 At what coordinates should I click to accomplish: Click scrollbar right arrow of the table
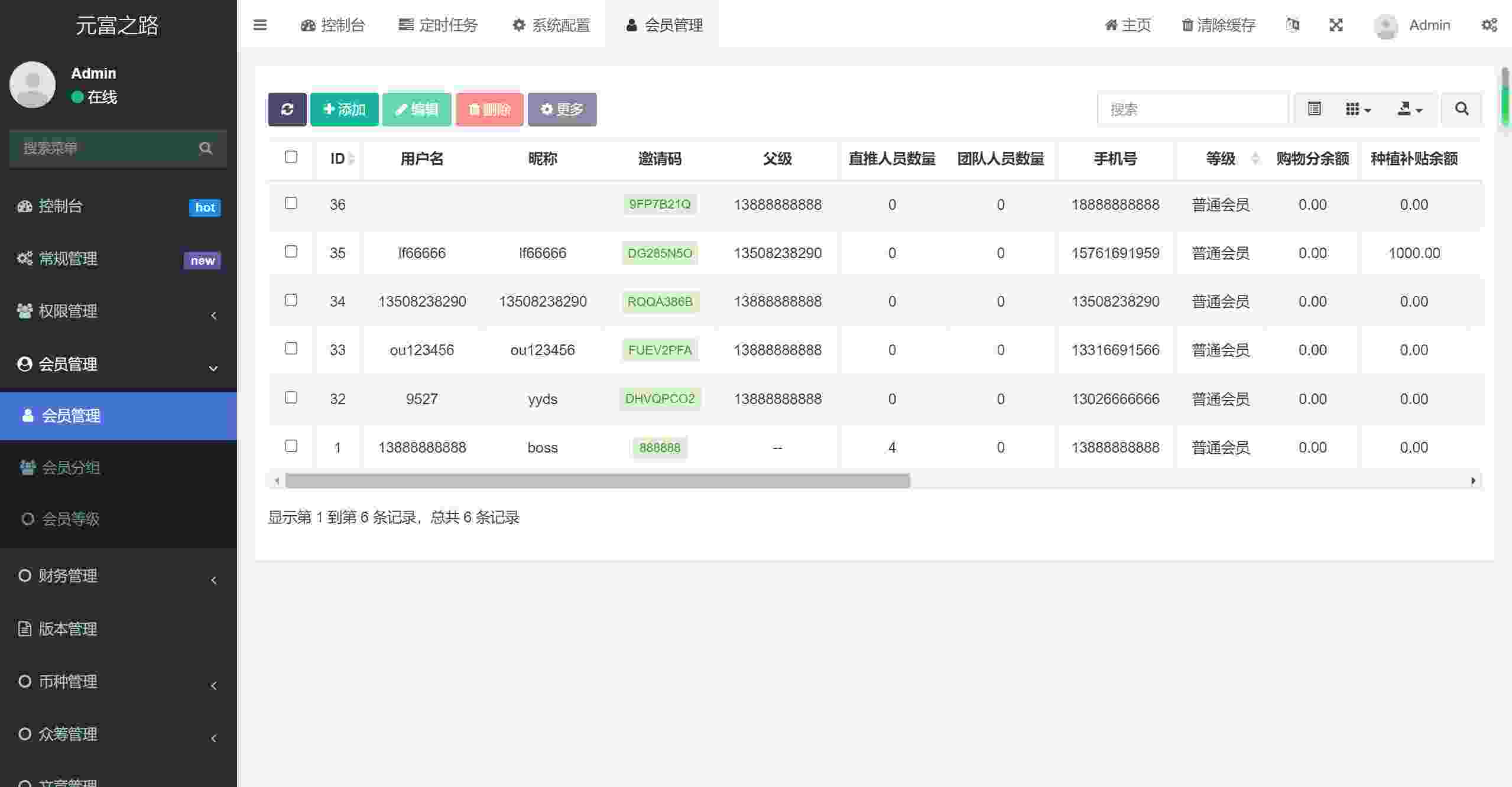pos(1473,481)
